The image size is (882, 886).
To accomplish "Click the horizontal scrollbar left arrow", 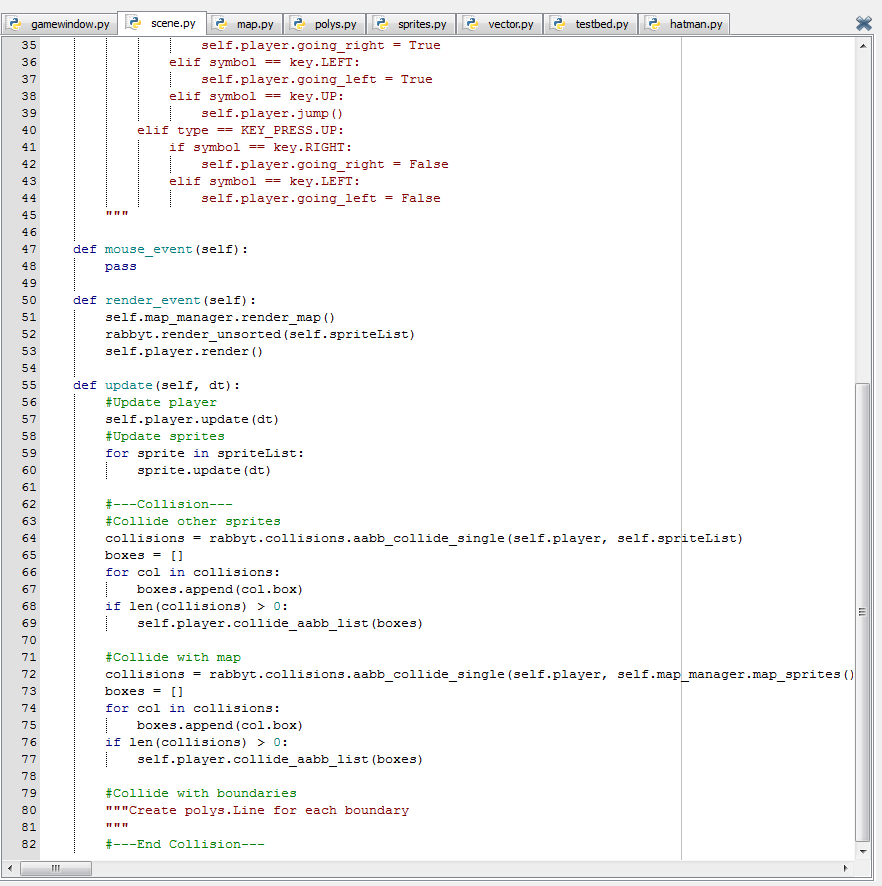I will click(11, 868).
